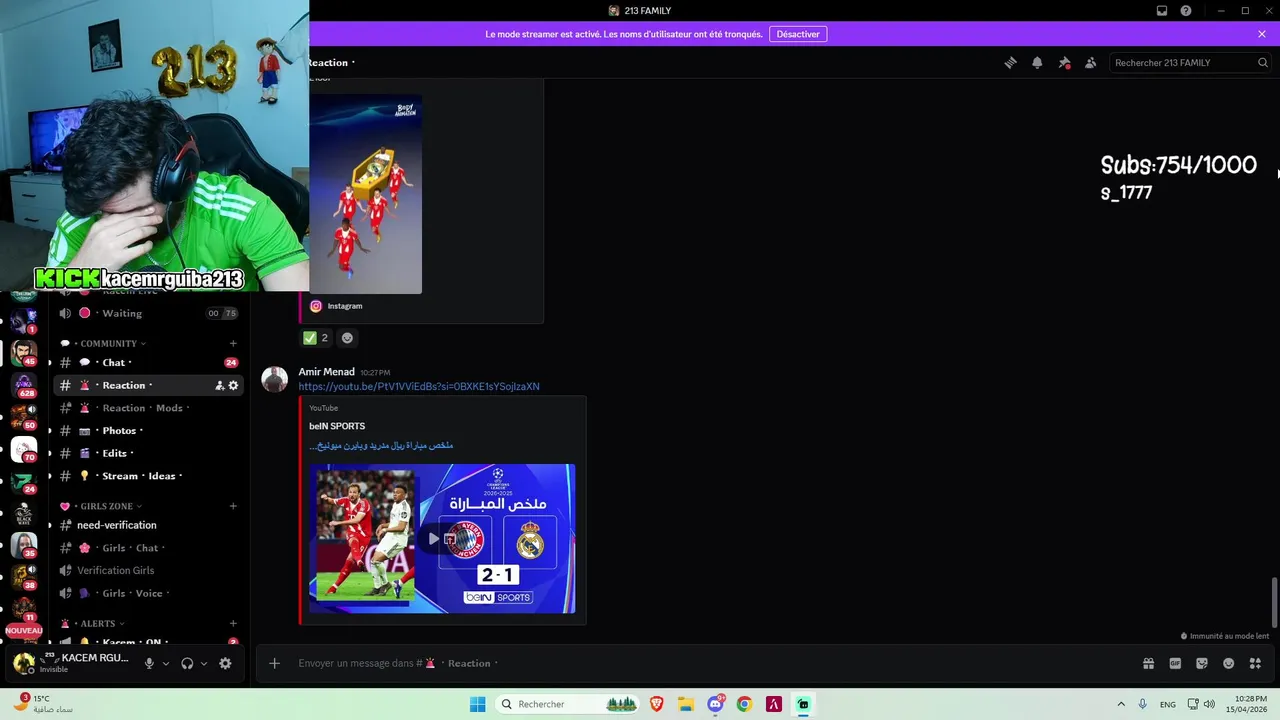This screenshot has width=1280, height=720.
Task: Click the beIN SPORTS author link
Action: pos(337,426)
